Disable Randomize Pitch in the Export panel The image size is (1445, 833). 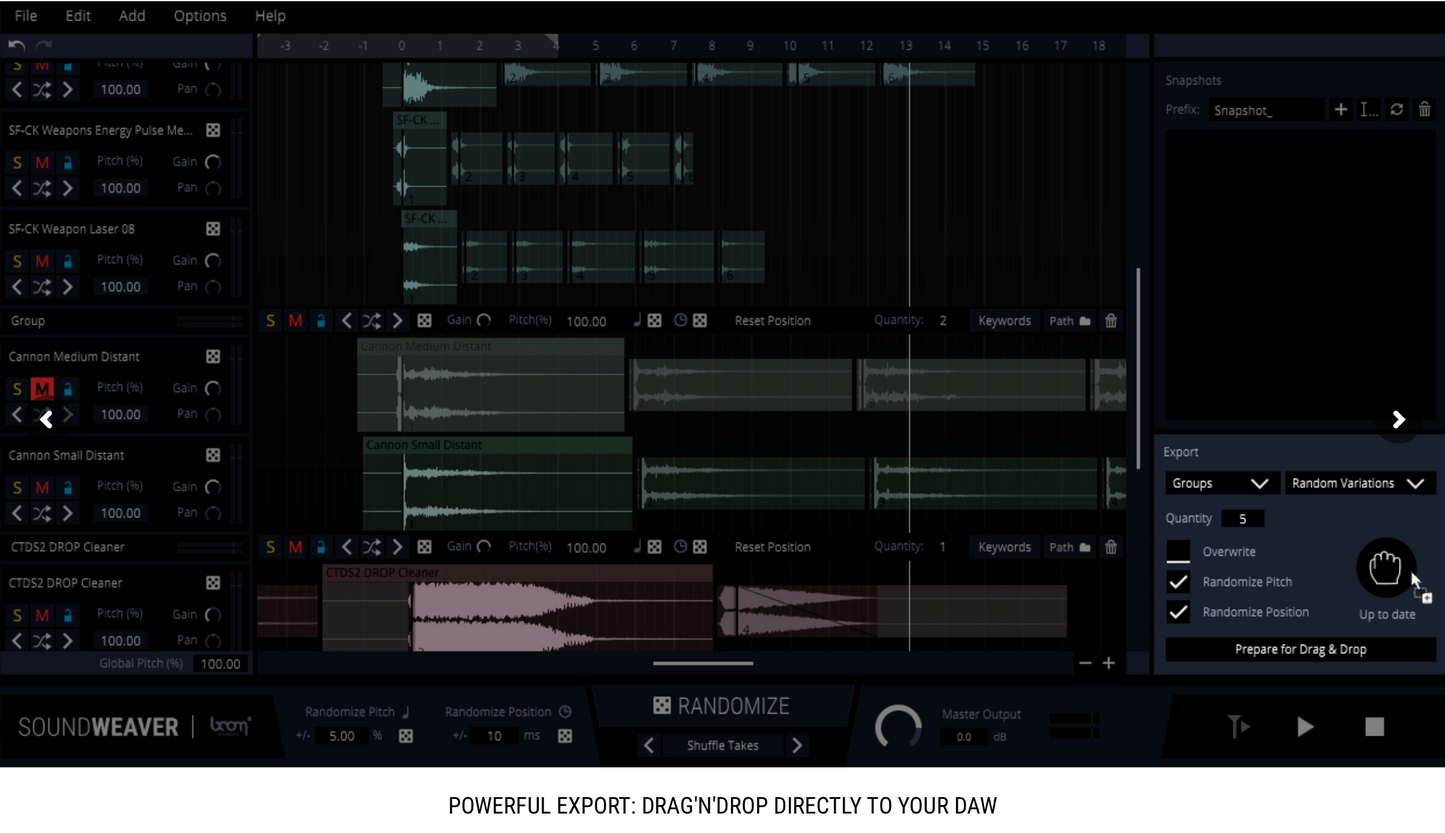pyautogui.click(x=1178, y=581)
